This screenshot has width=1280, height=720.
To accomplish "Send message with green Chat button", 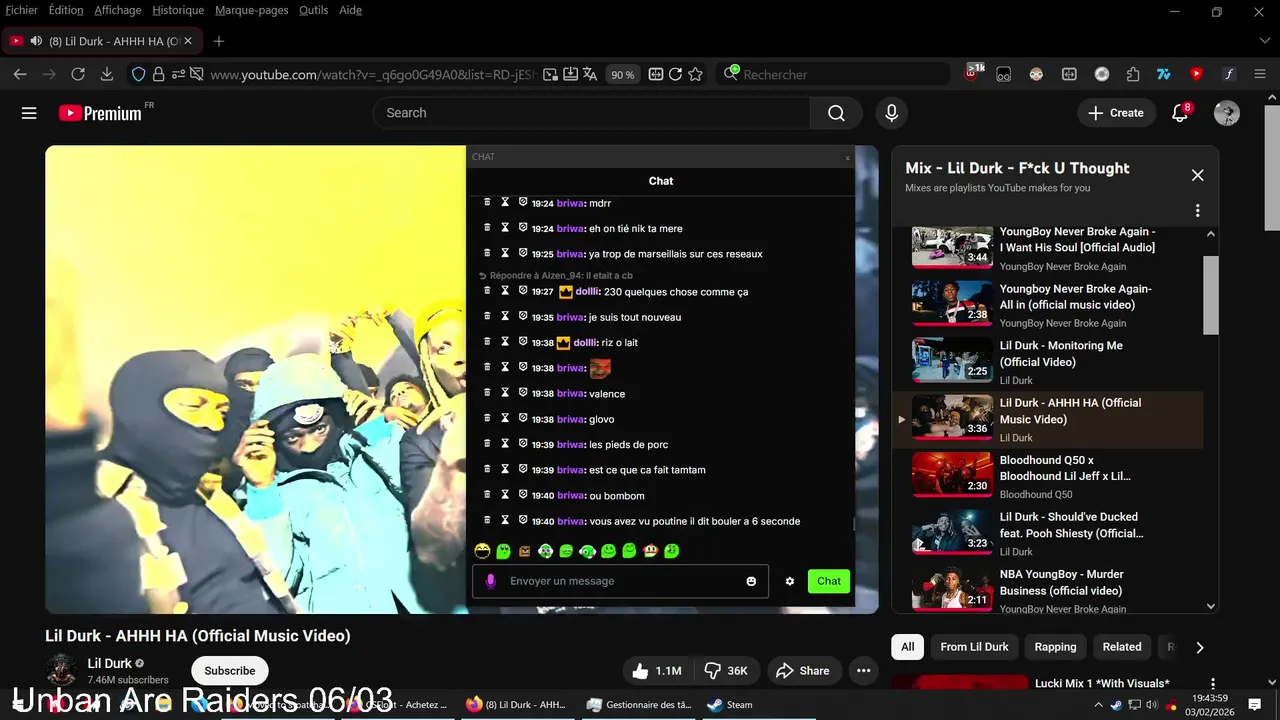I will pos(829,581).
